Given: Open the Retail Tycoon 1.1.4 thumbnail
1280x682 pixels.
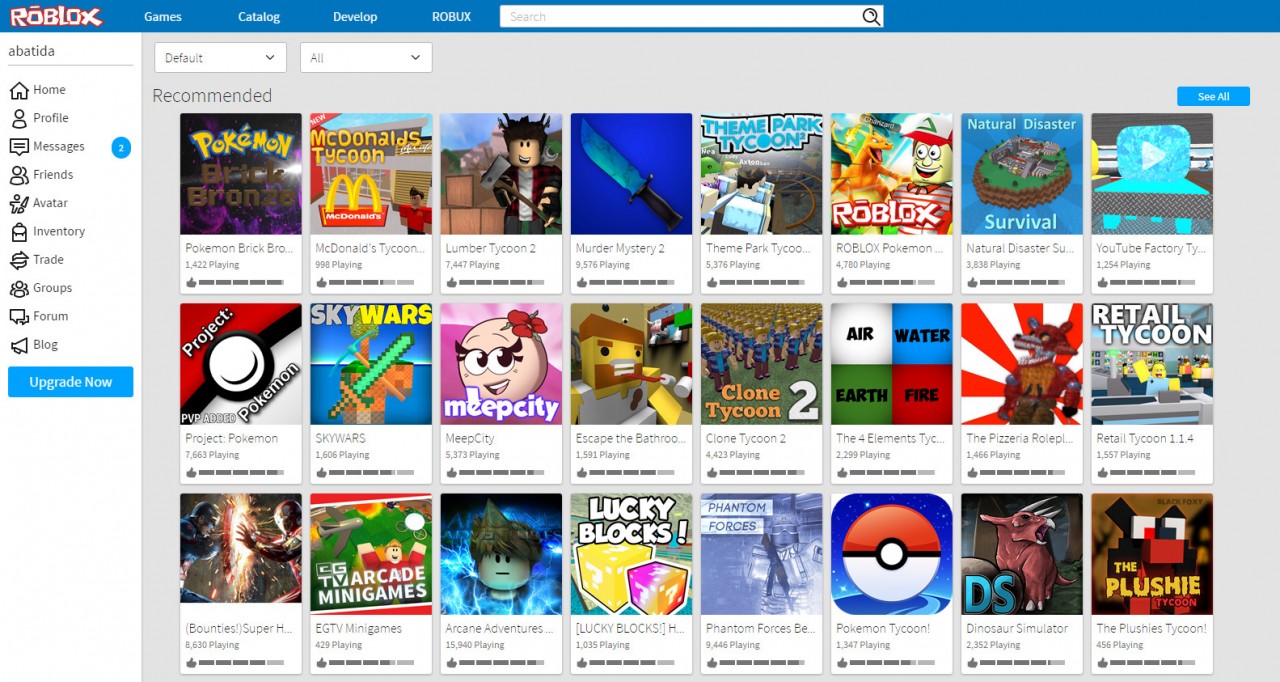Looking at the screenshot, I should pyautogui.click(x=1152, y=364).
